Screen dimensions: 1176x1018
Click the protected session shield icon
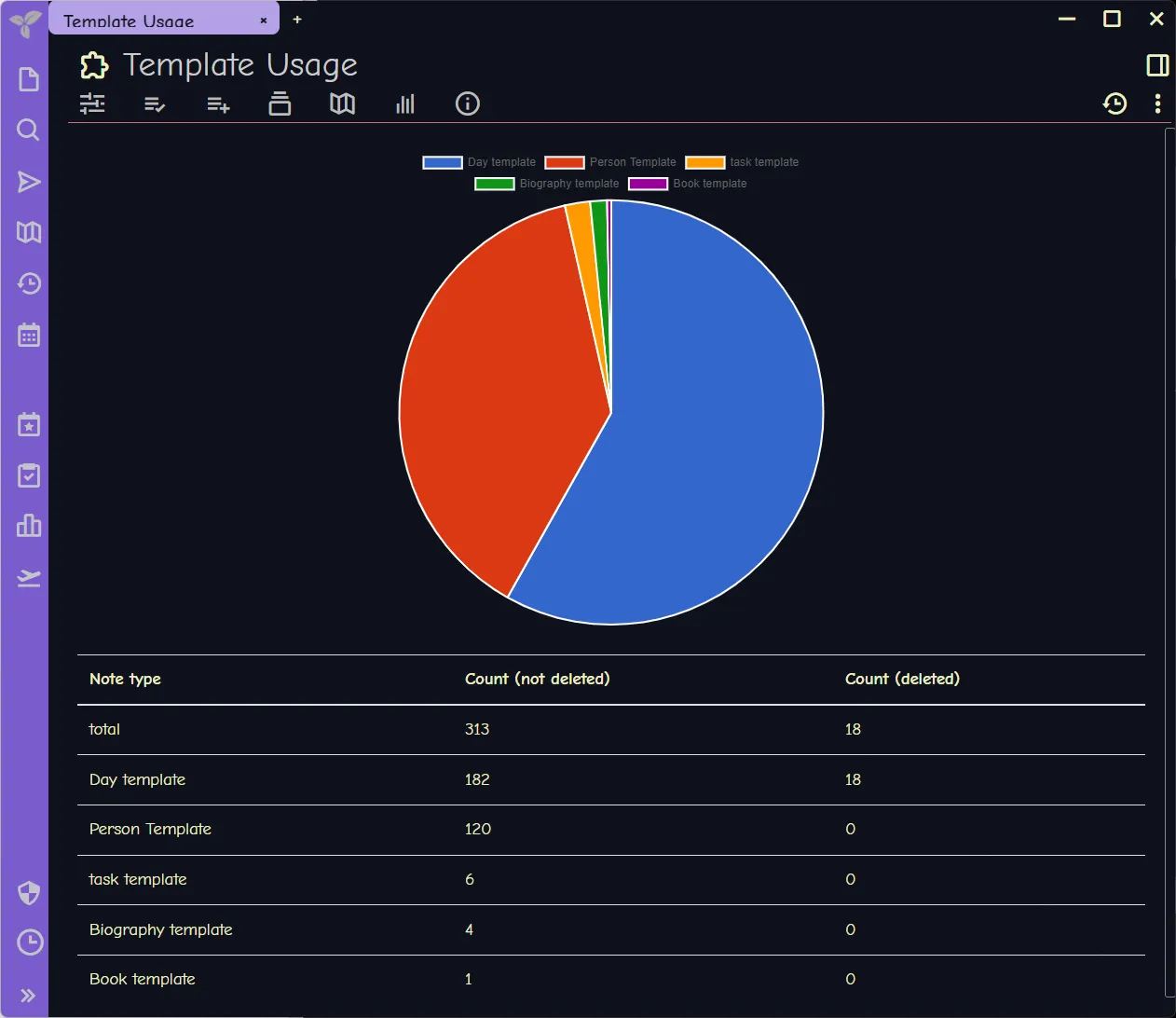click(29, 893)
